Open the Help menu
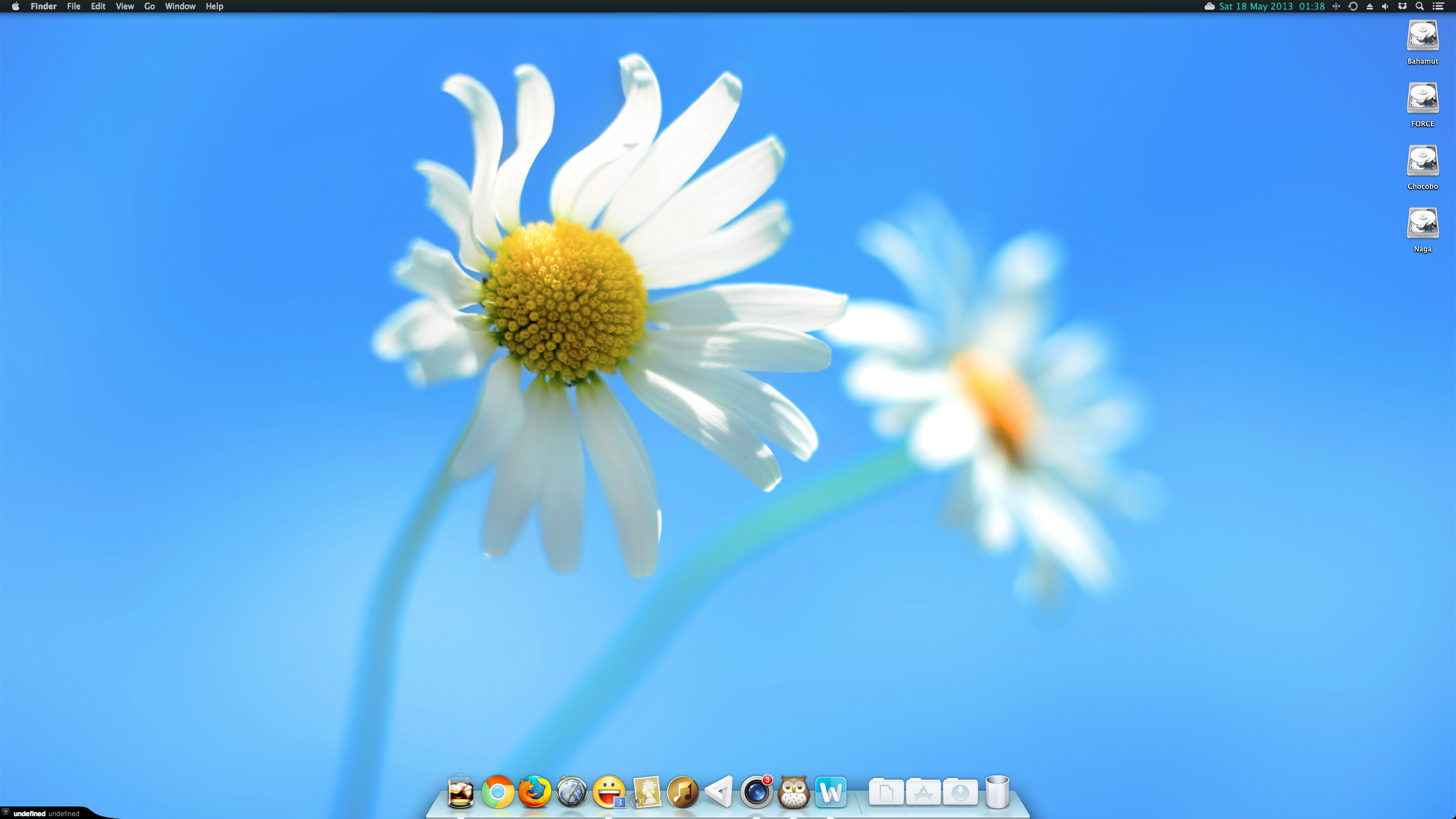Image resolution: width=1456 pixels, height=819 pixels. pyautogui.click(x=214, y=6)
